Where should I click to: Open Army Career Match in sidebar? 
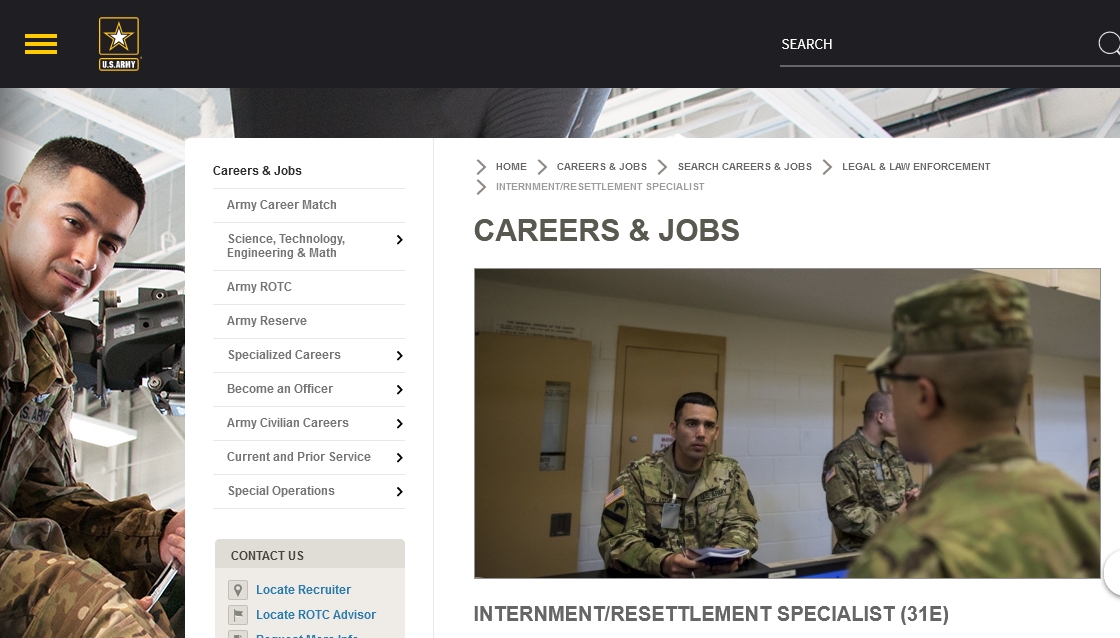coord(281,205)
